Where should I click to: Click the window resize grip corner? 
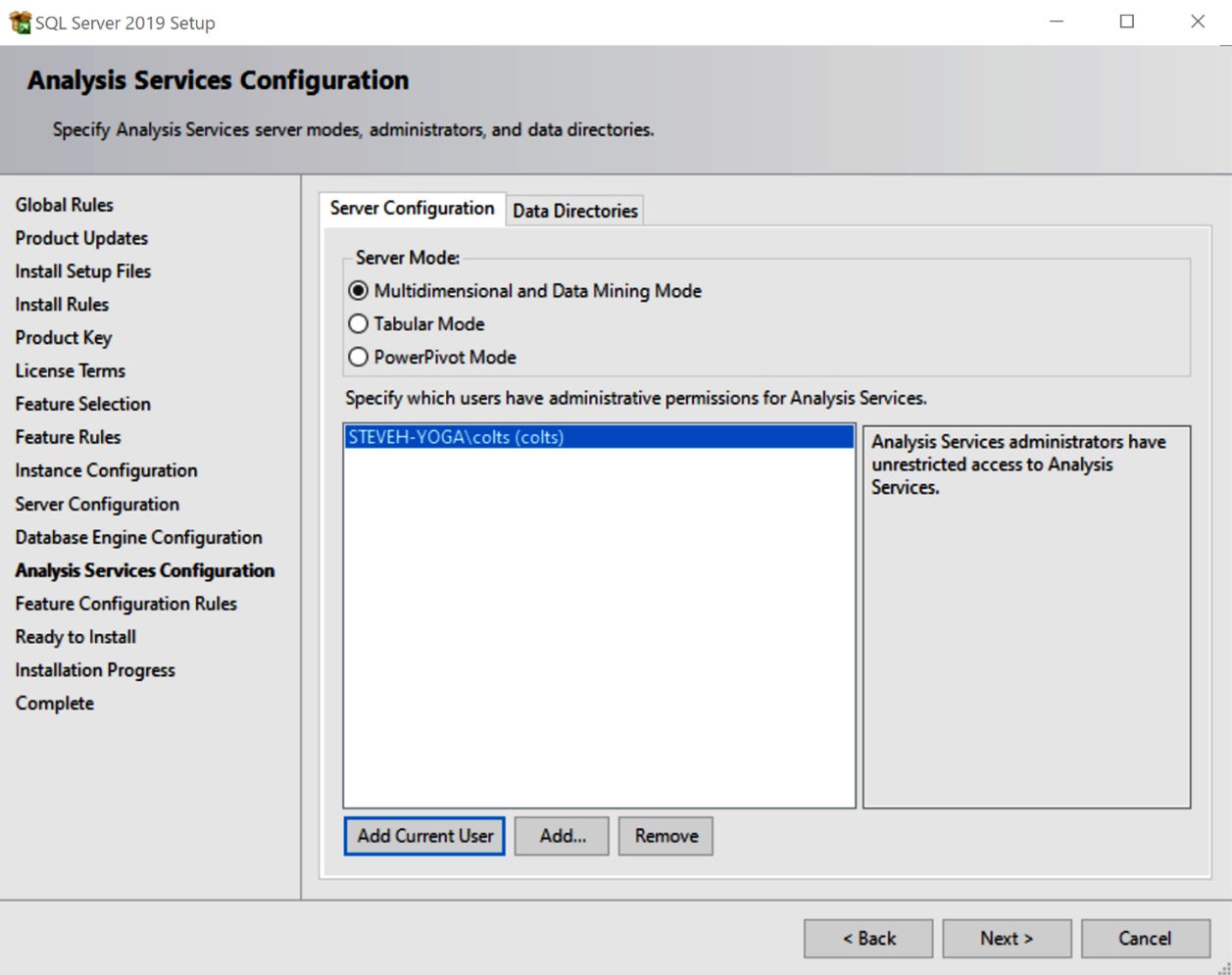pos(1223,967)
